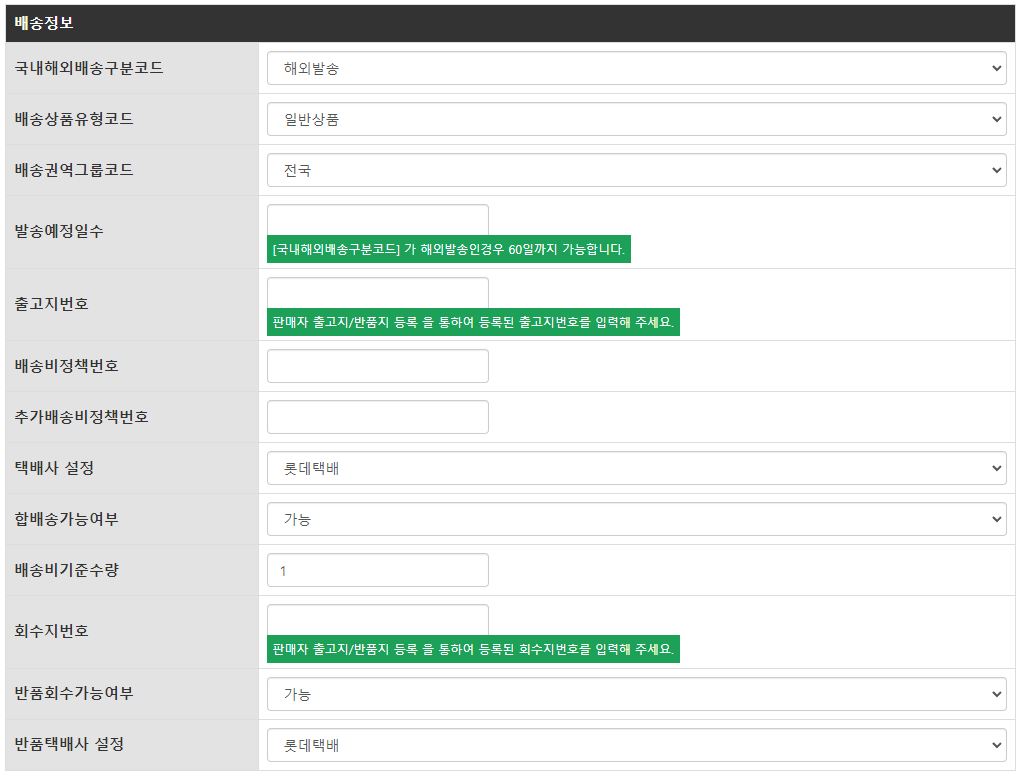Expand the 배송상품유형코드 dropdown showing 일반상품
1025x777 pixels.
(636, 119)
